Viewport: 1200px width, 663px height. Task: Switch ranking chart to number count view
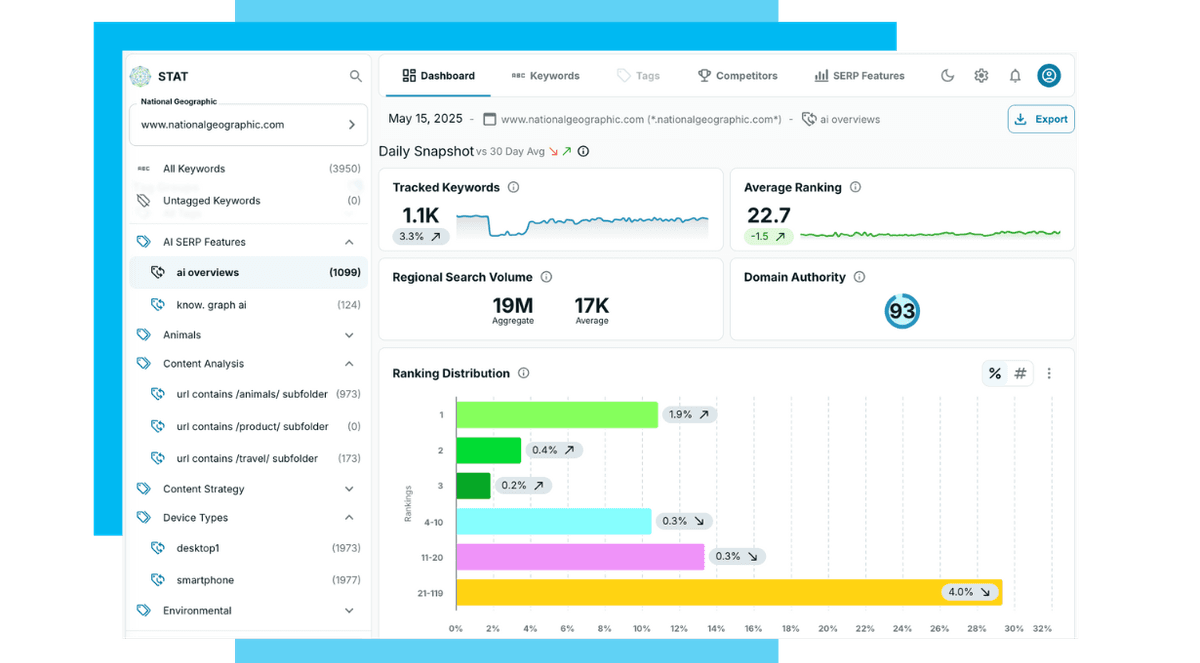(1020, 373)
